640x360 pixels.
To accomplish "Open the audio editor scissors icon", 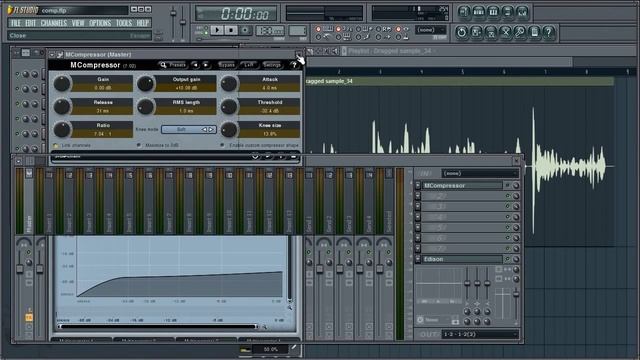I will [505, 32].
